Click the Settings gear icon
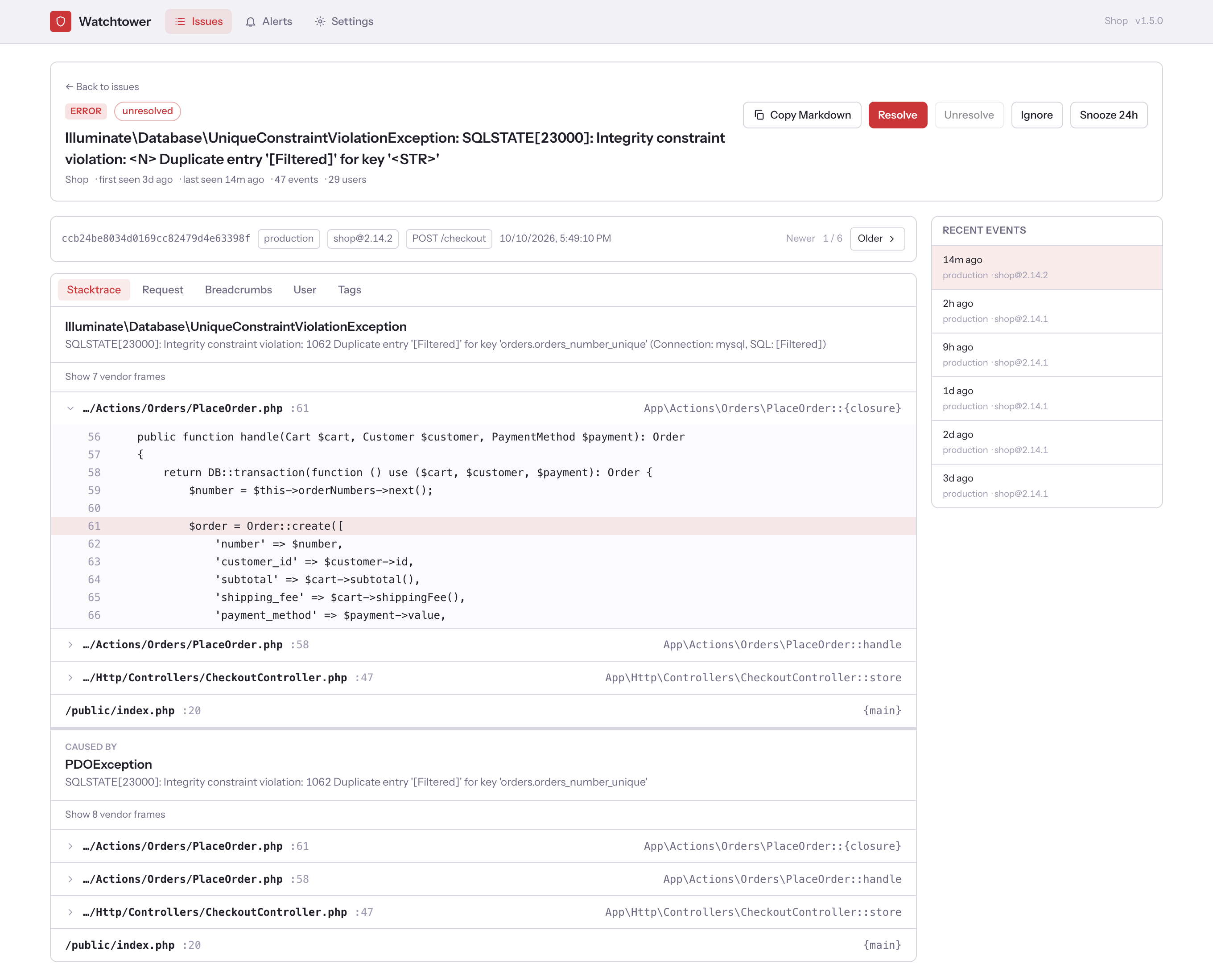Screen dimensions: 1213x980 320,21
